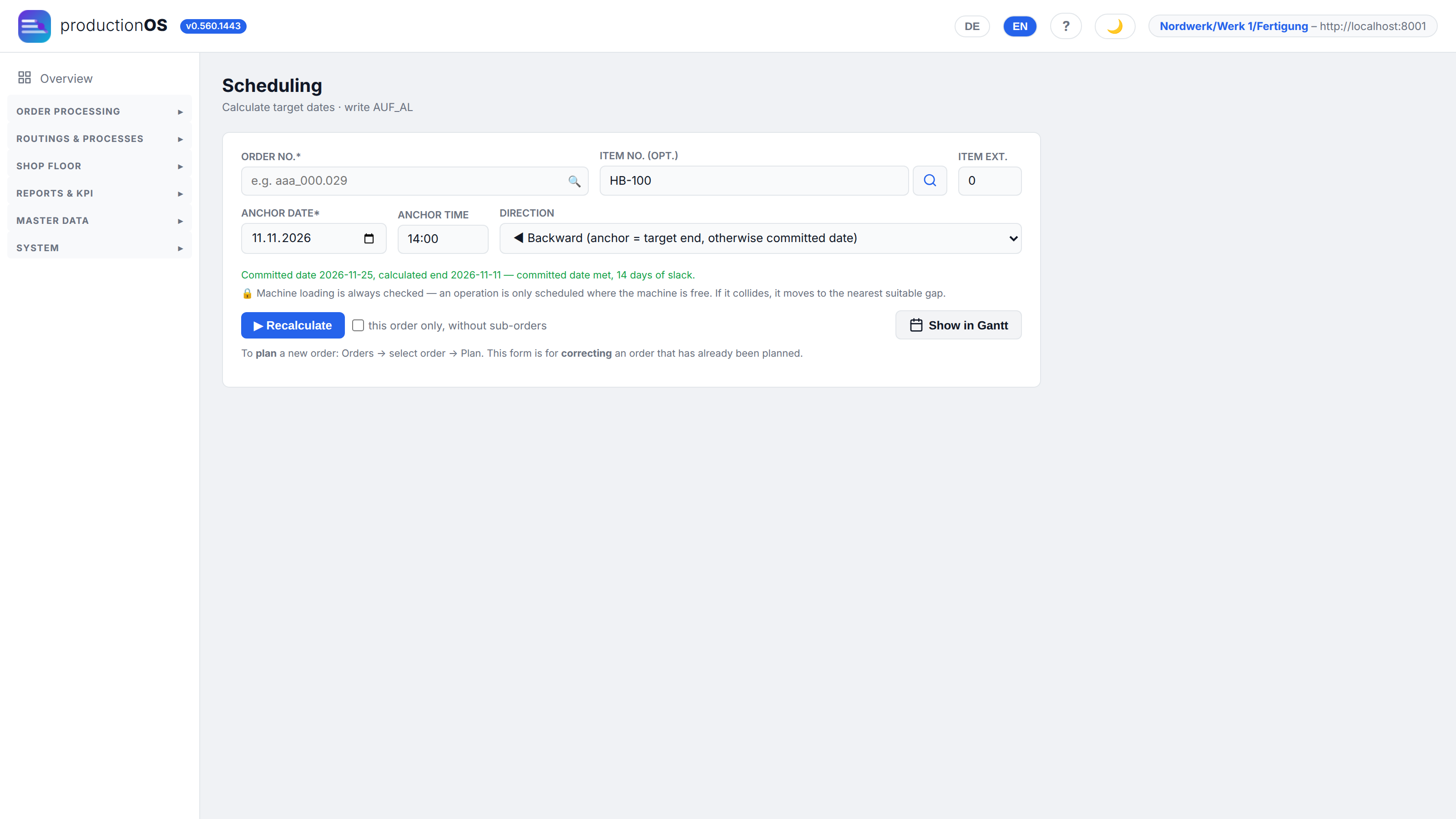Expand the System section
The width and height of the screenshot is (1456, 819).
click(100, 248)
